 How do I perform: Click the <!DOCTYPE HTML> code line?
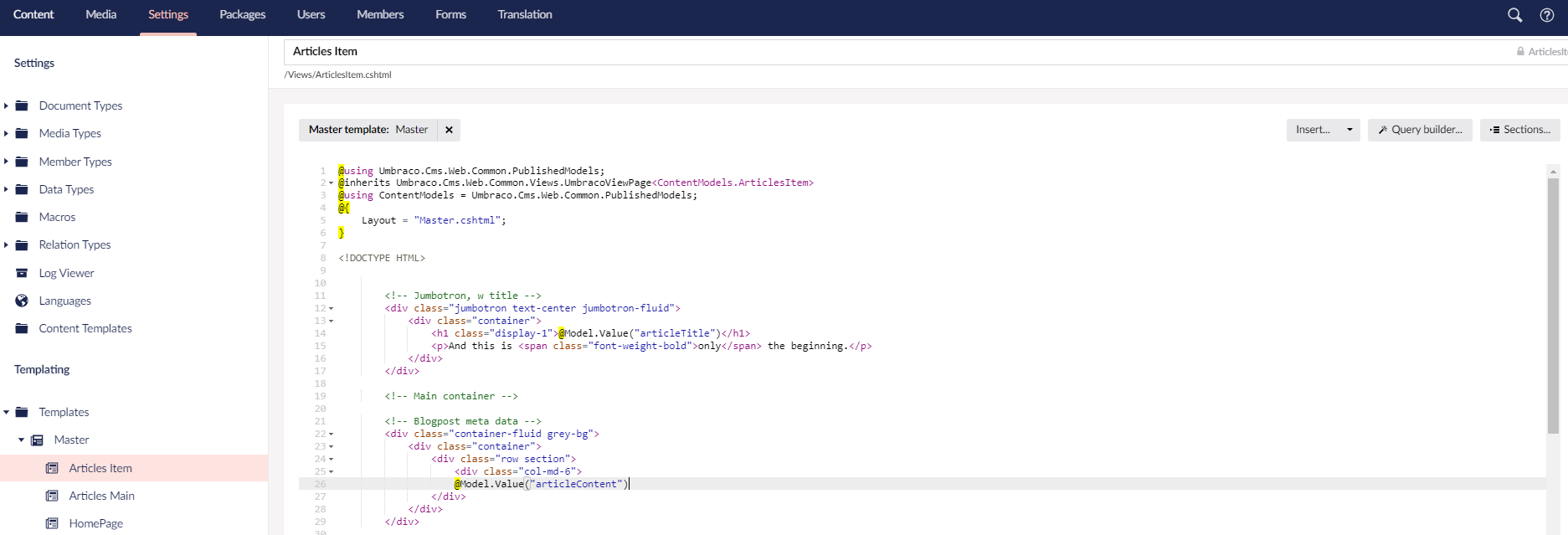pos(382,258)
